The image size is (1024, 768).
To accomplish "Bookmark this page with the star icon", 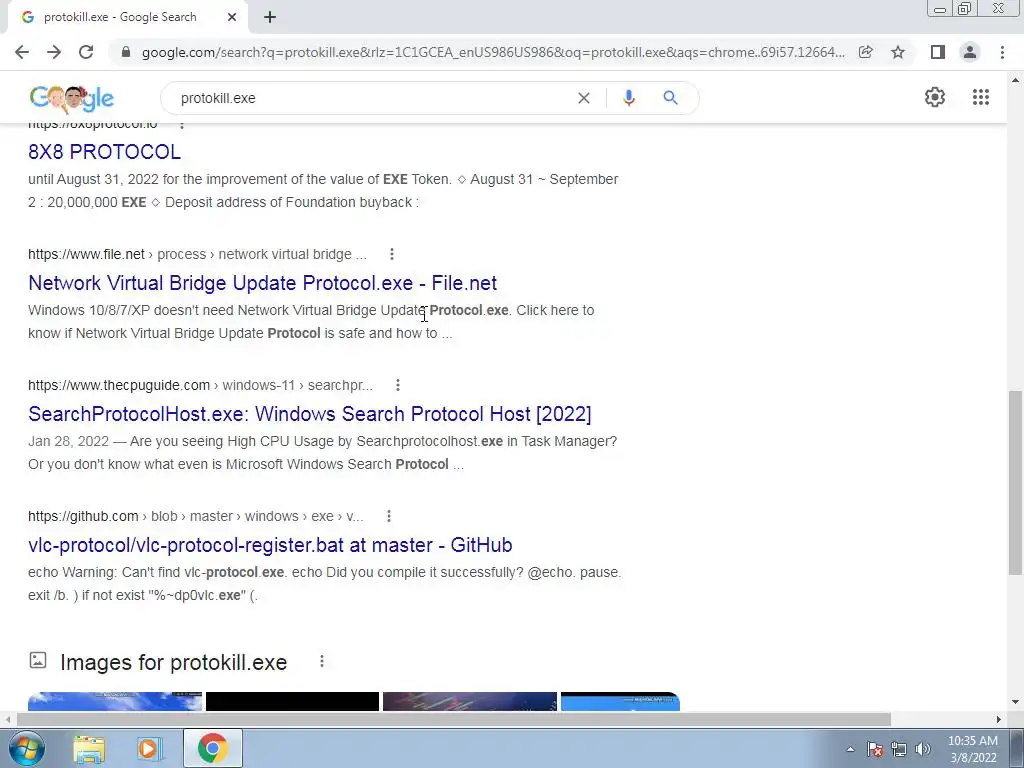I will click(898, 52).
